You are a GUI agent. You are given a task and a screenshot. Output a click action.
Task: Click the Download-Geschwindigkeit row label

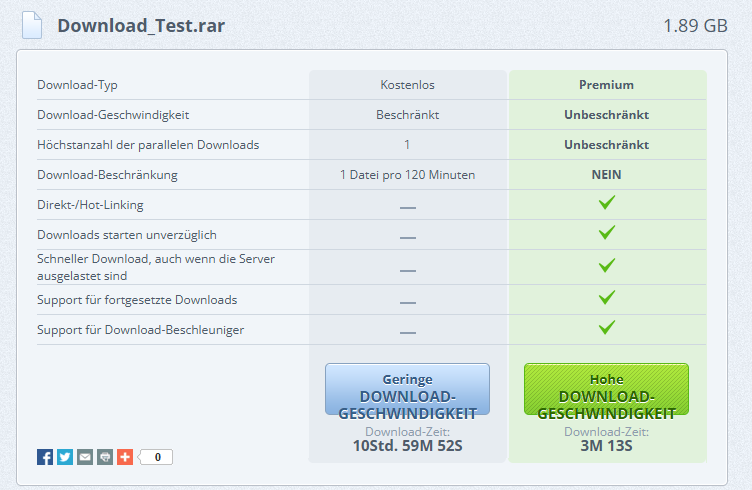[113, 115]
